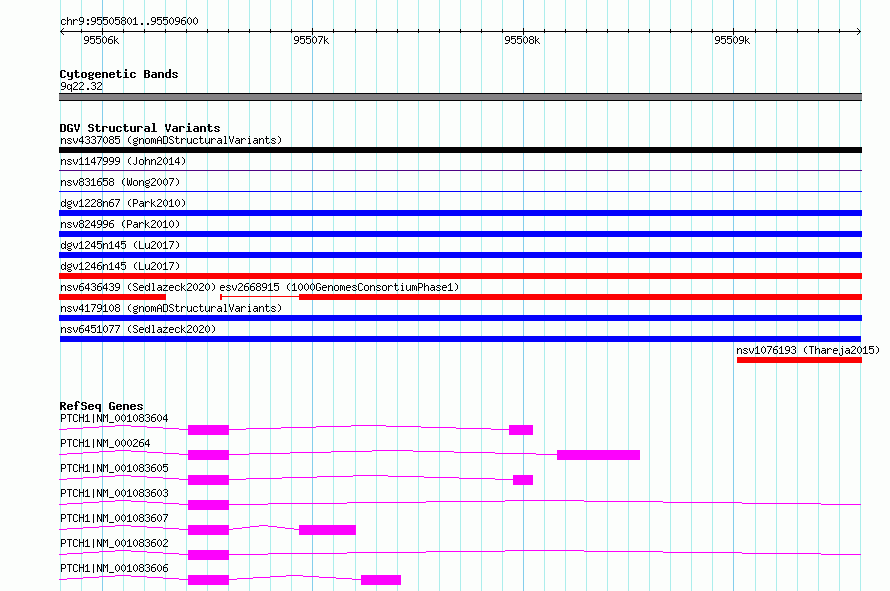
Task: Click the PTCH1|NM_001083603 transcript label
Action: point(114,493)
